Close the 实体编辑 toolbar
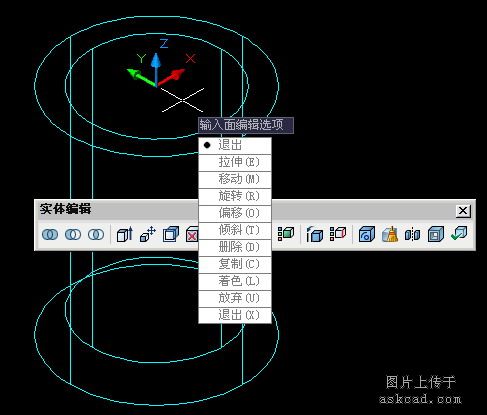 pos(463,211)
